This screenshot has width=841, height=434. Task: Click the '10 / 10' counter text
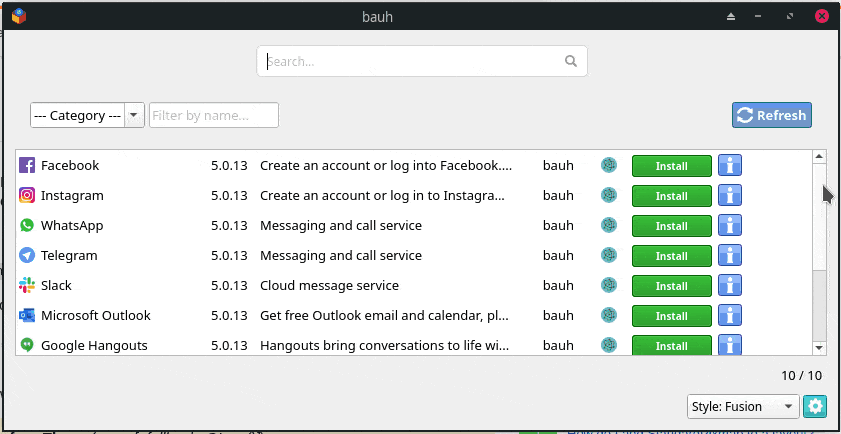pos(801,376)
